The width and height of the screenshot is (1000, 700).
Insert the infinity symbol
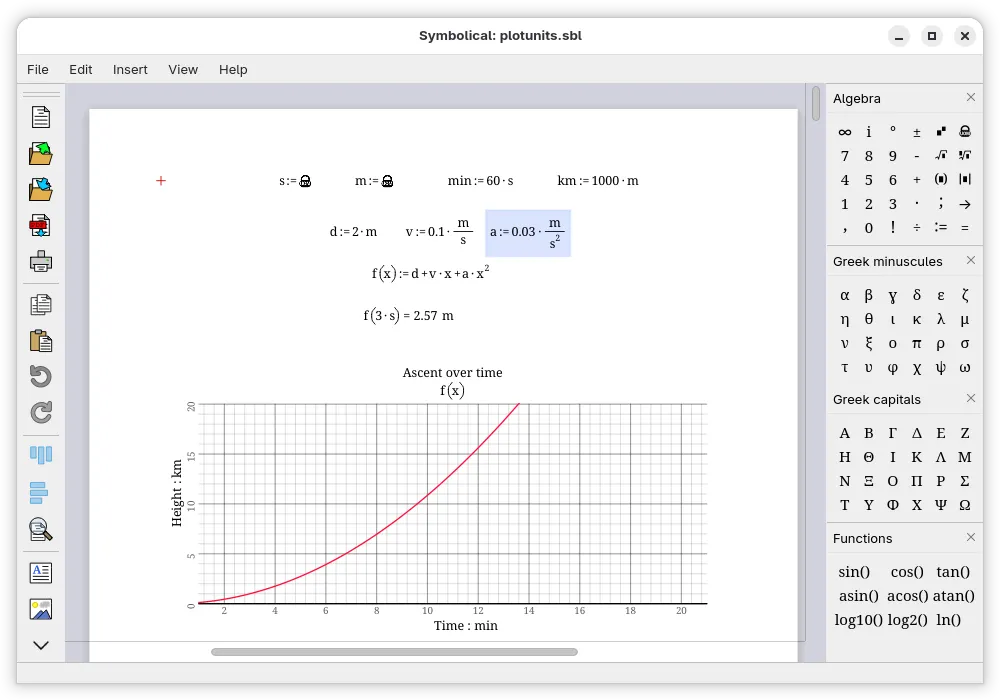[x=844, y=132]
